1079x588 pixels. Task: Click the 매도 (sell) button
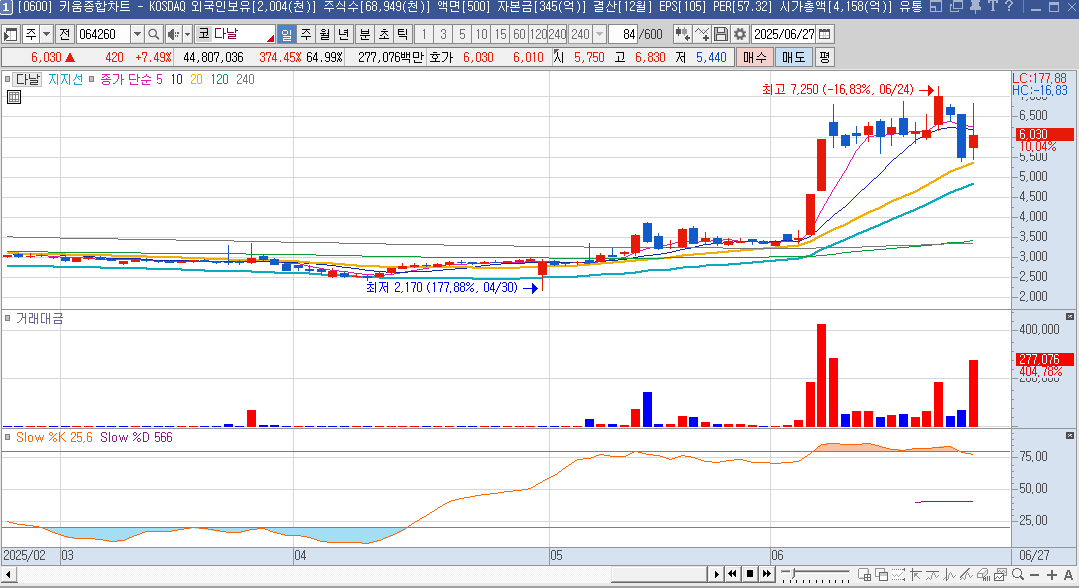pos(793,57)
